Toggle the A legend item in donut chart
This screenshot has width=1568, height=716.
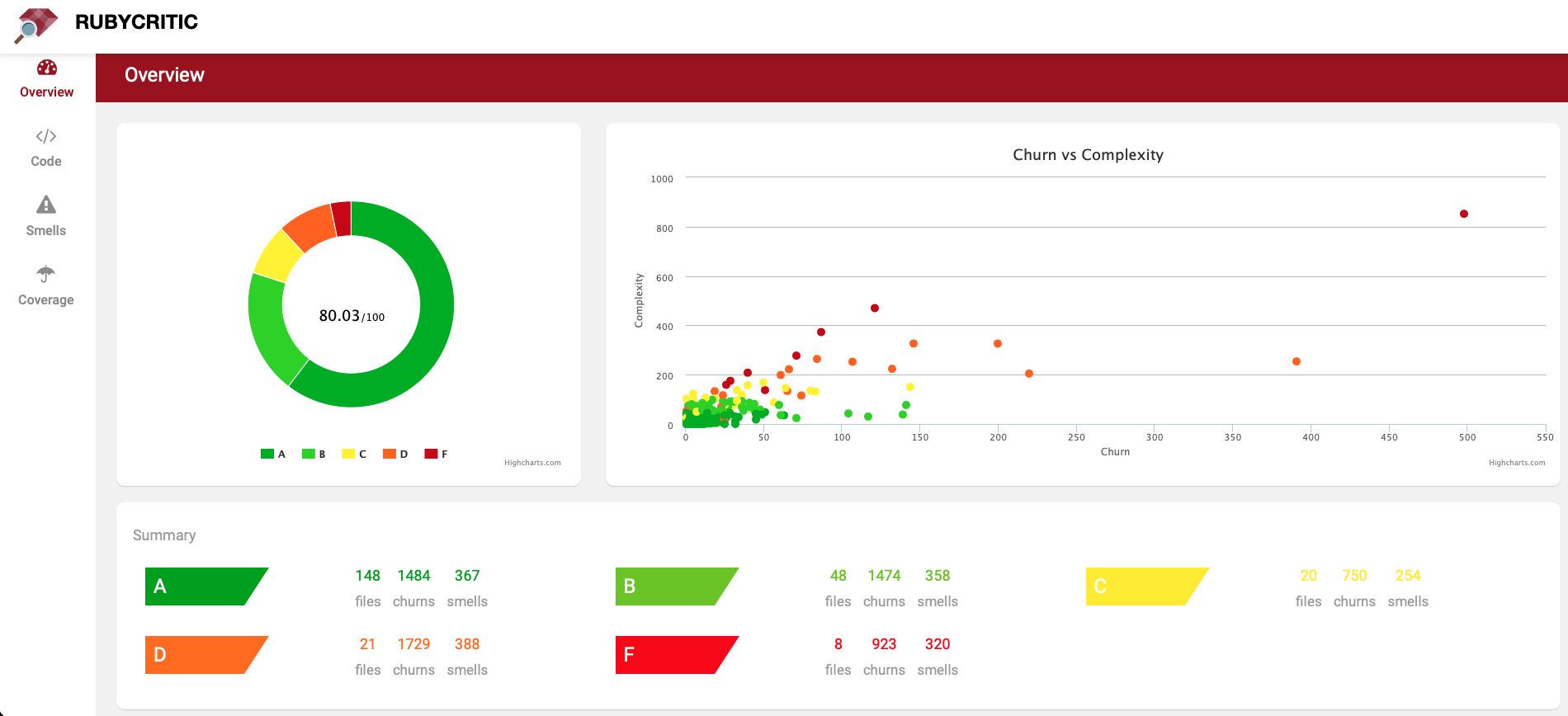click(273, 454)
